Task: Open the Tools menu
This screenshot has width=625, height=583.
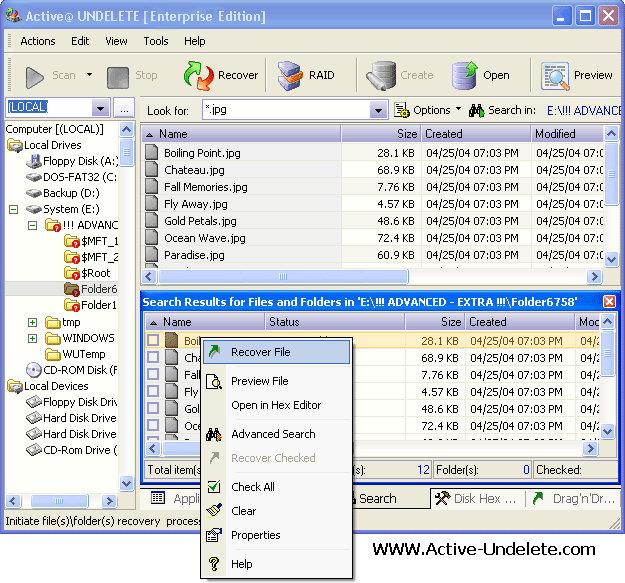Action: [156, 41]
